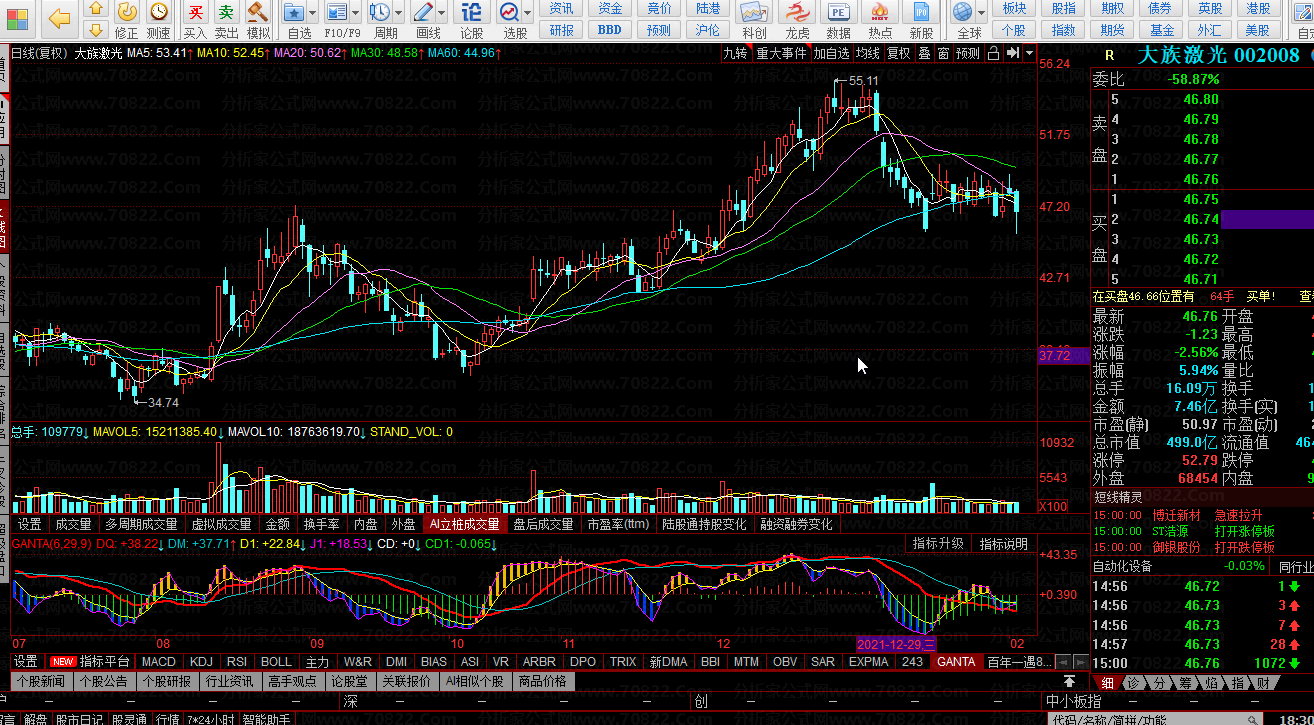
Task: Switch to the 筹 chip distribution tab
Action: 1185,682
